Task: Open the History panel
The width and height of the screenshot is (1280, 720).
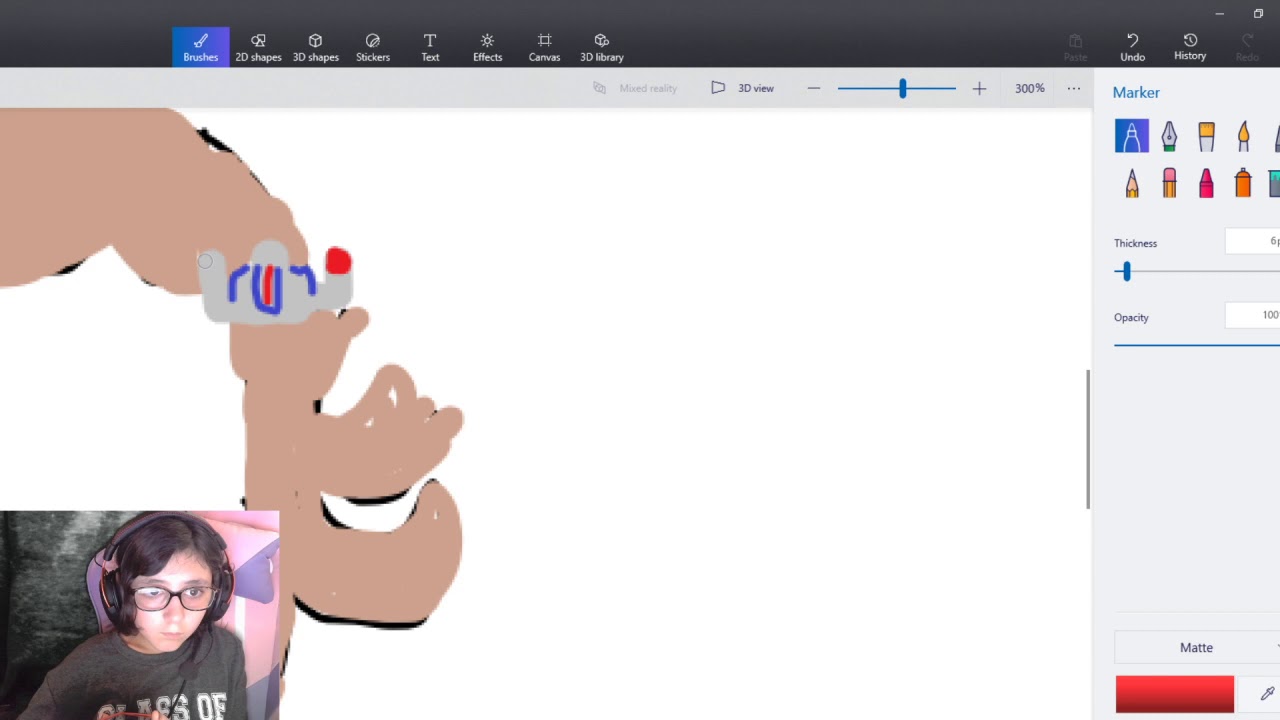Action: tap(1190, 47)
